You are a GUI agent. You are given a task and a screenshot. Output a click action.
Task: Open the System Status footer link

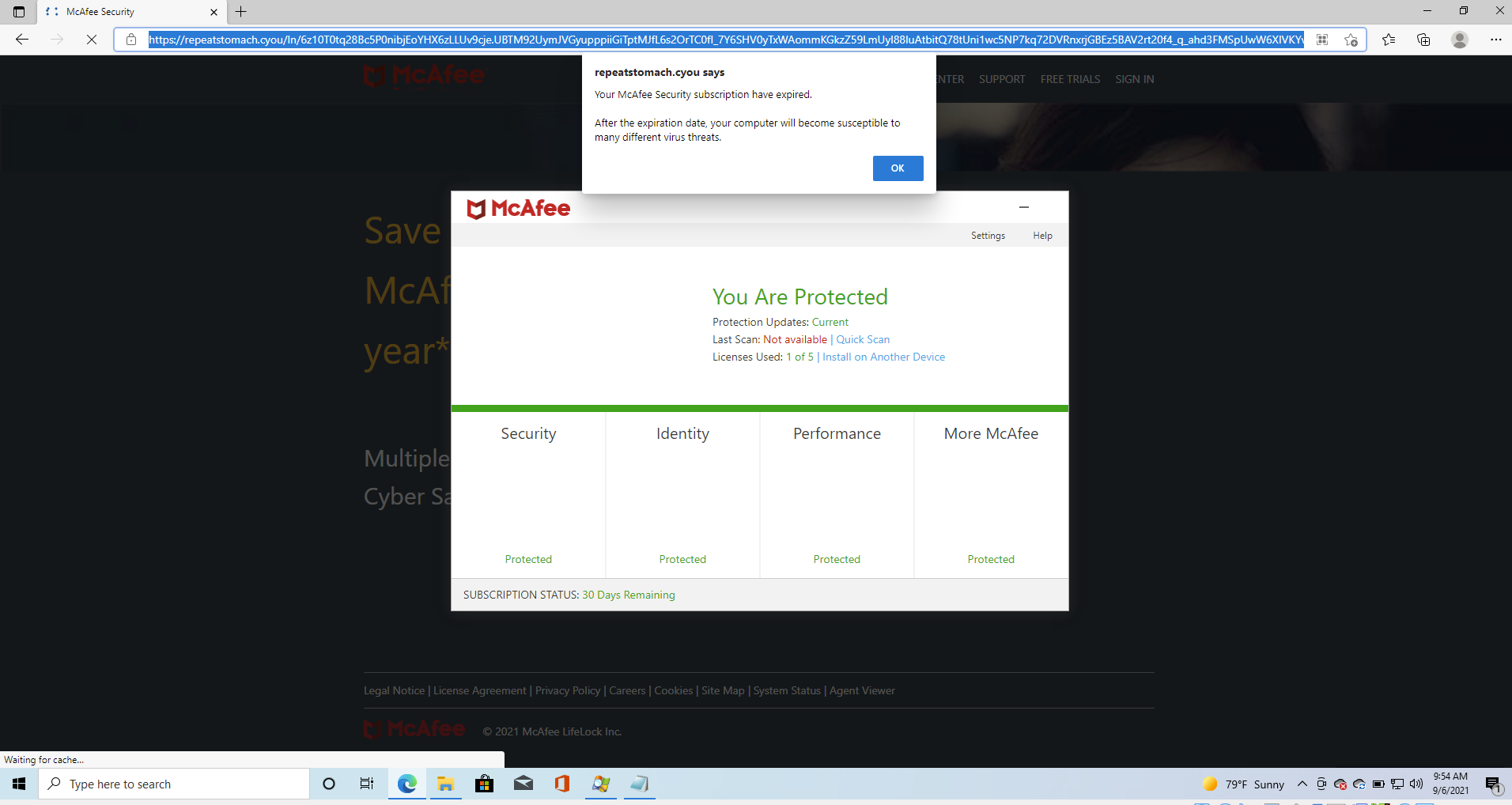787,690
